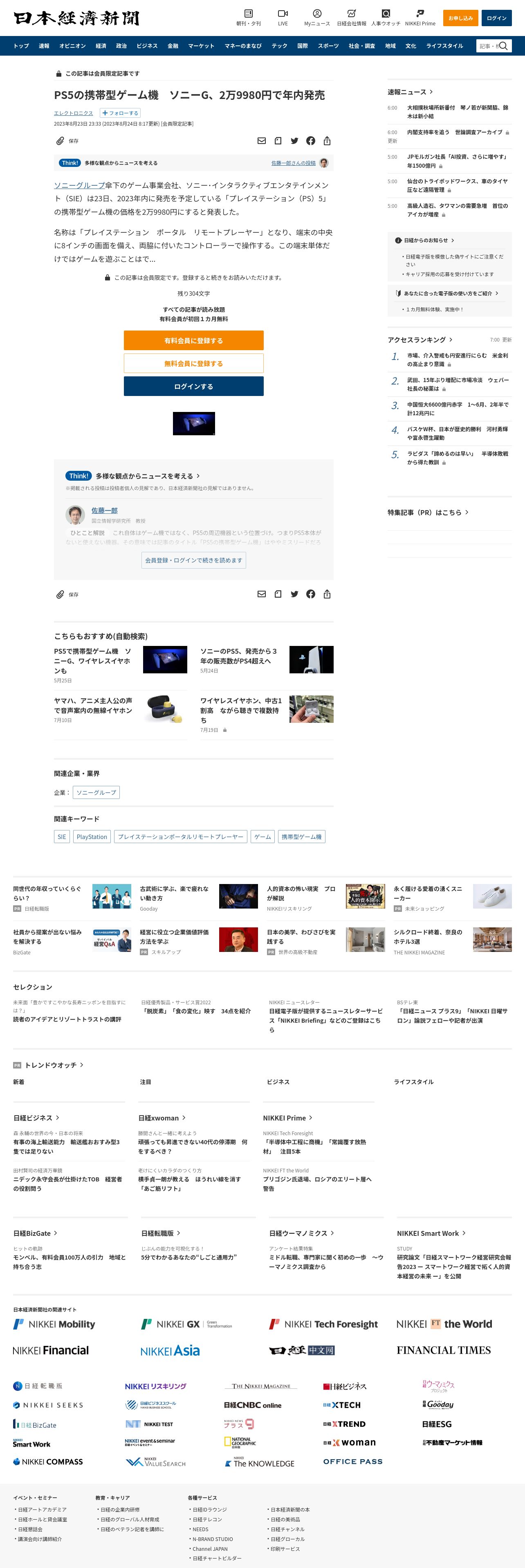
Task: Click the top clip/scrap icon beside email
Action: click(278, 141)
